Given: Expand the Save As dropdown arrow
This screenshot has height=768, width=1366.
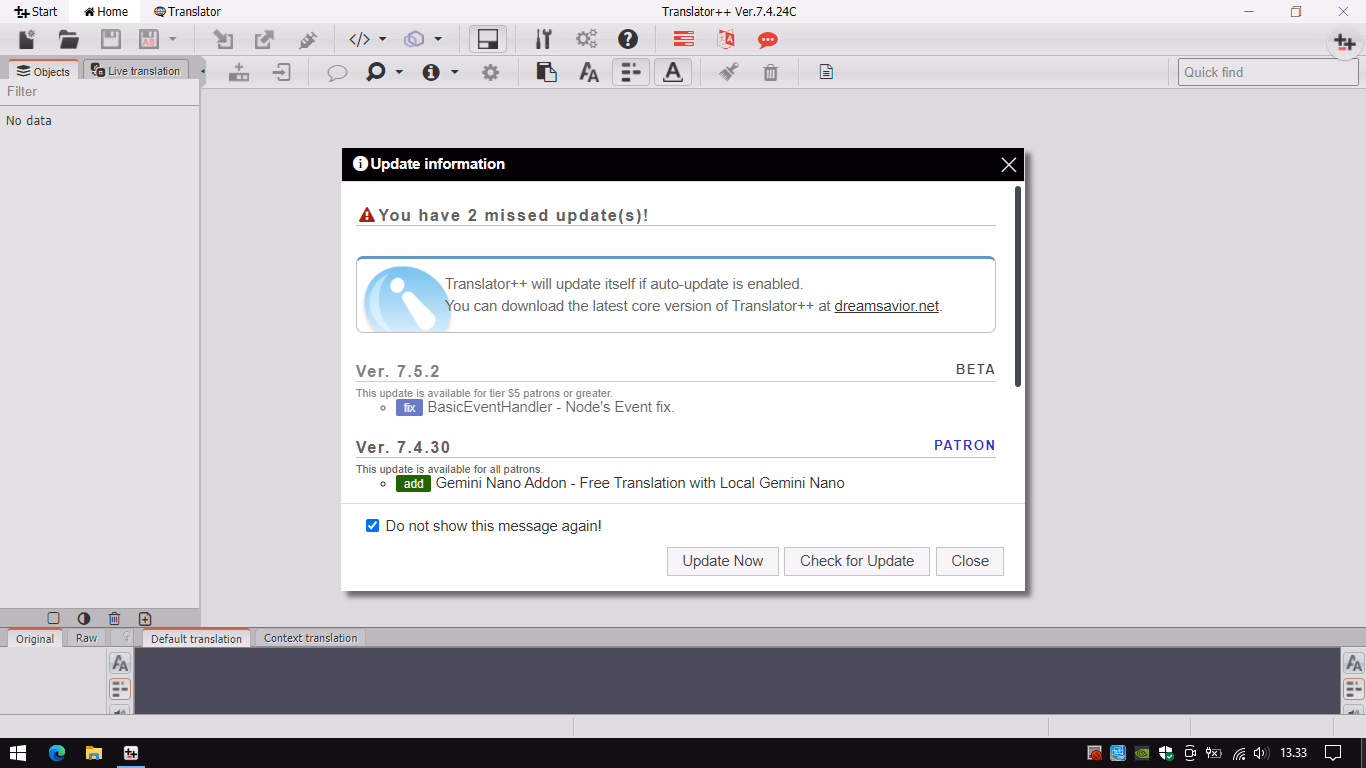Looking at the screenshot, I should 173,40.
